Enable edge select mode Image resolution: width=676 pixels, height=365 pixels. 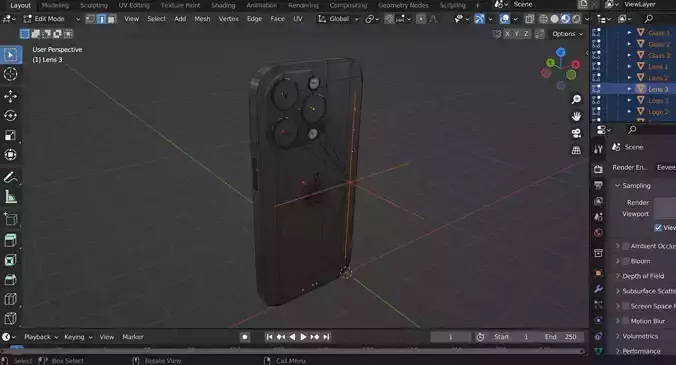coord(101,19)
